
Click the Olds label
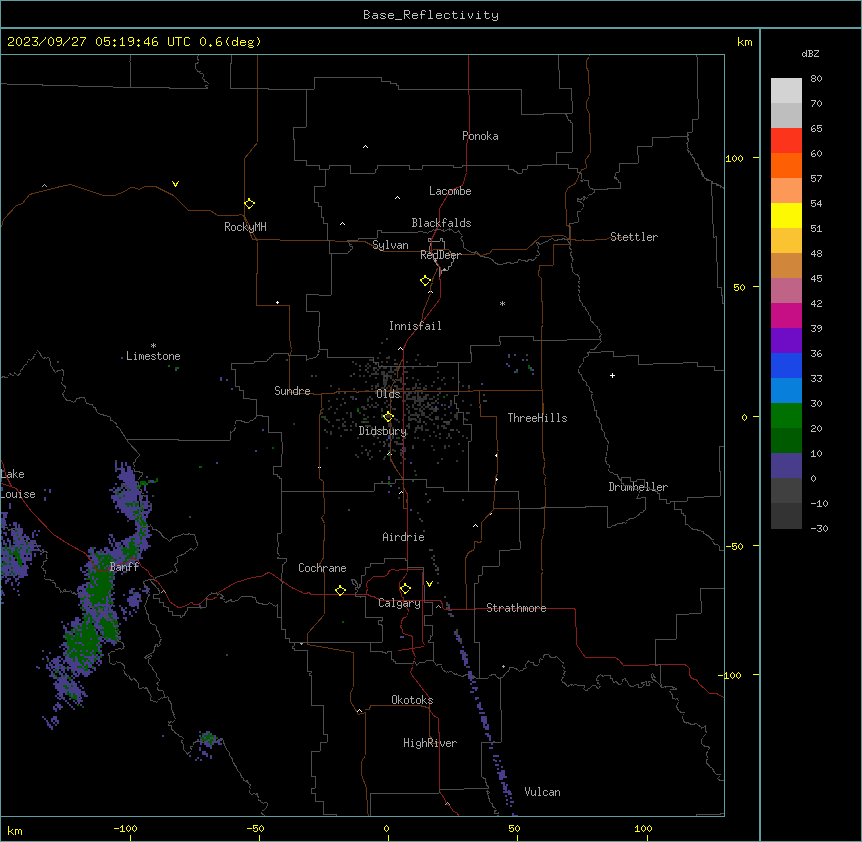[x=388, y=394]
